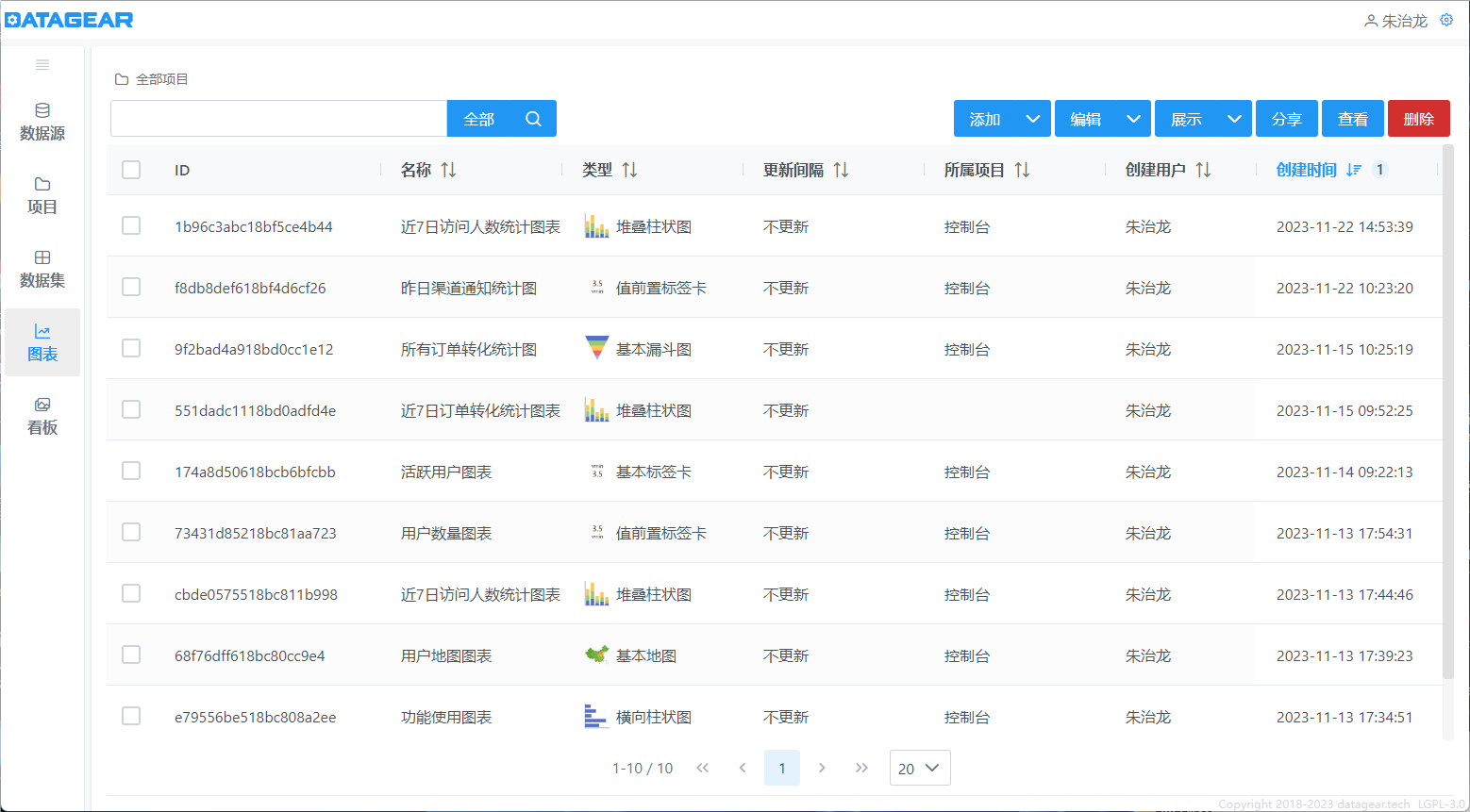Open 数据集 in the sidebar
The width and height of the screenshot is (1470, 812).
pyautogui.click(x=42, y=269)
